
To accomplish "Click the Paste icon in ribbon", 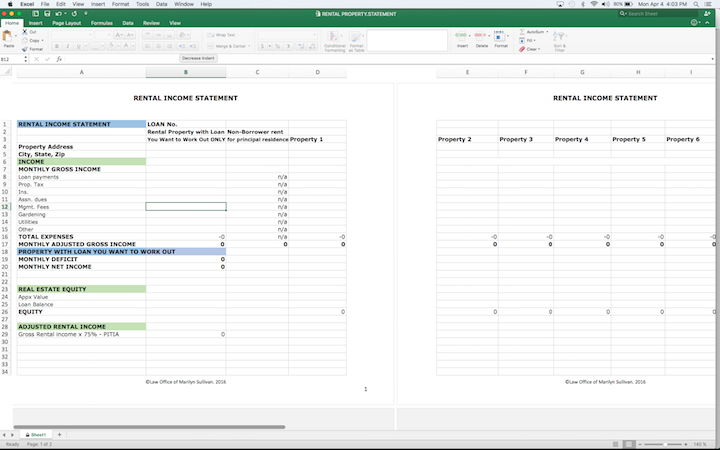I will click(8, 37).
